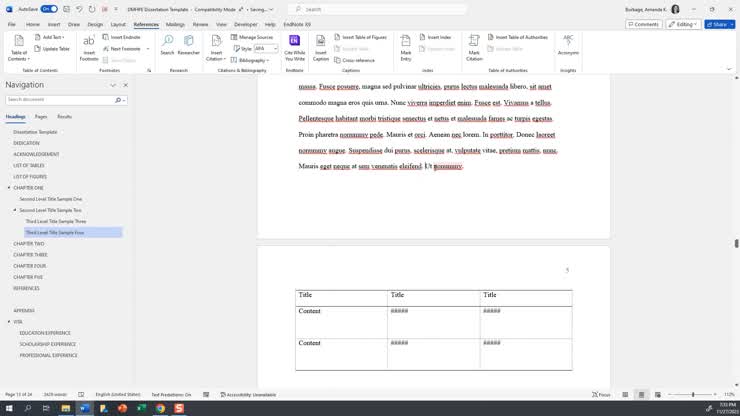
Task: Click Accessibility status in status bar
Action: point(248,395)
